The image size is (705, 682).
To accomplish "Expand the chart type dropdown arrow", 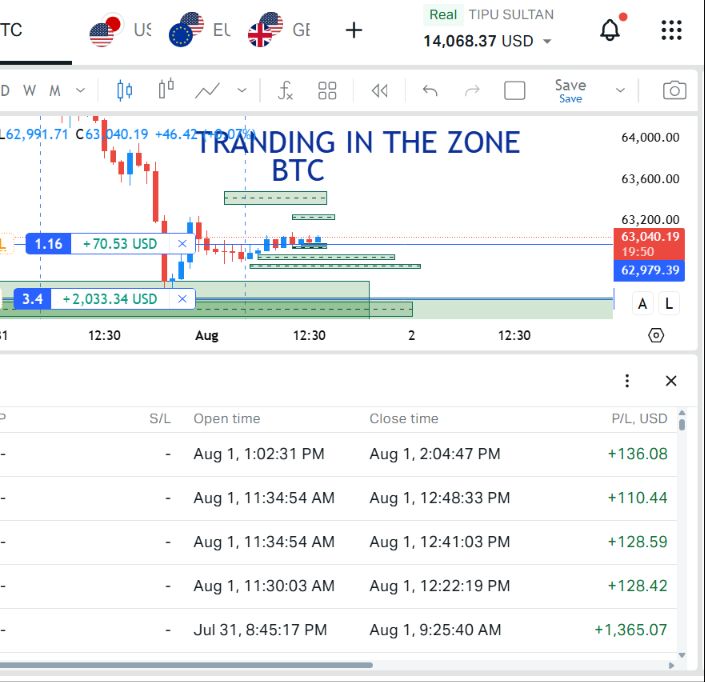I will tap(242, 90).
